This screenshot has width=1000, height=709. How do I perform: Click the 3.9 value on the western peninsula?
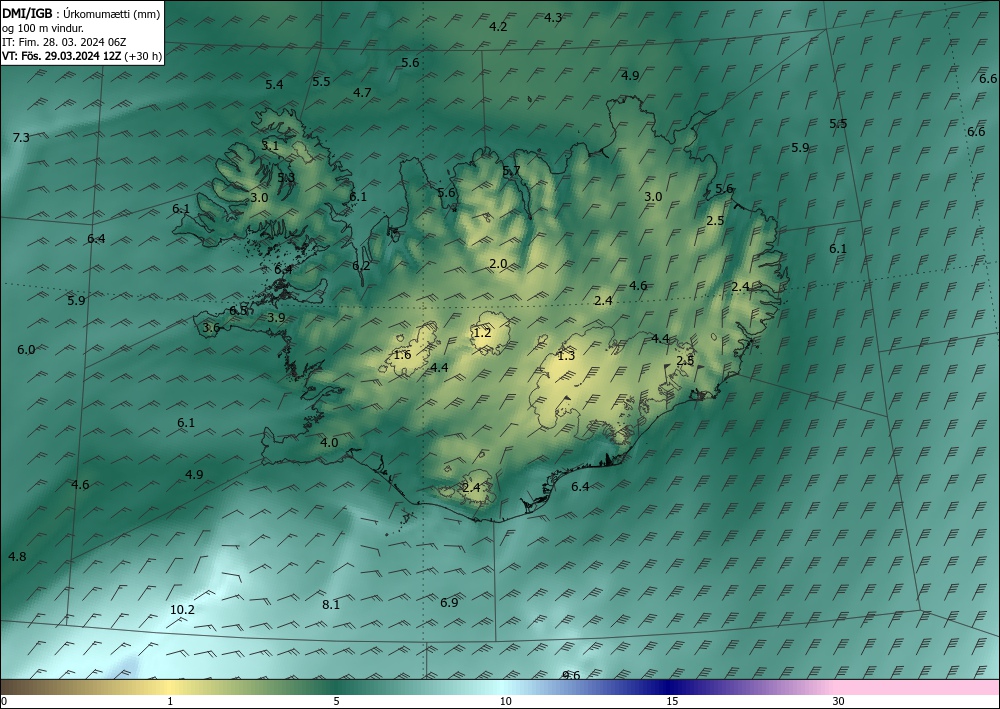[276, 318]
